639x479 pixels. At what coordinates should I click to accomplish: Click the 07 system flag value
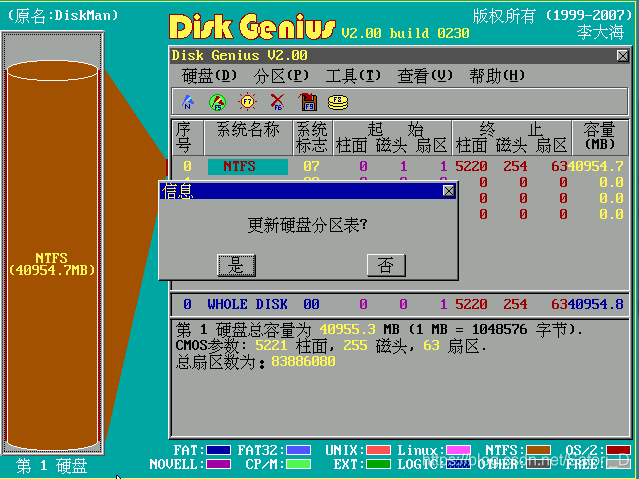pos(311,166)
